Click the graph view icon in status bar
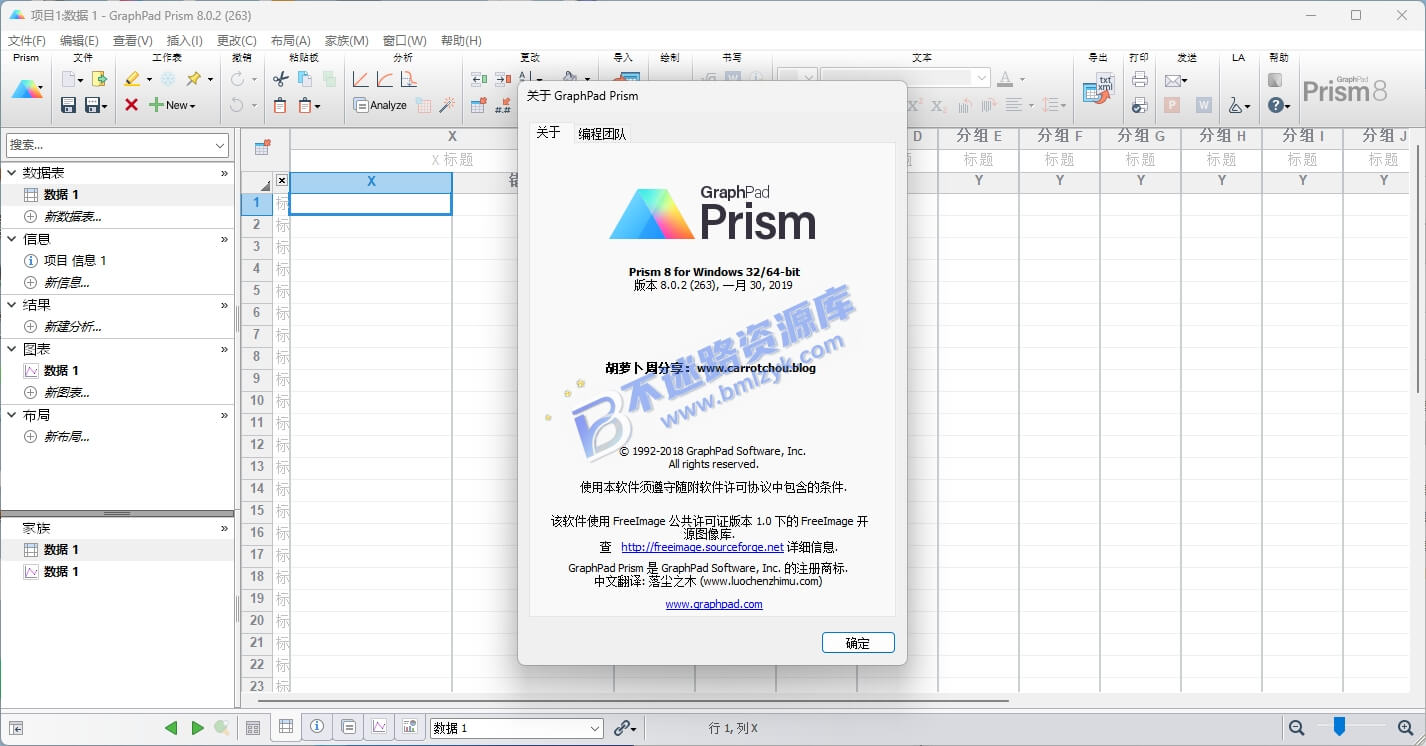1426x746 pixels. [x=379, y=727]
